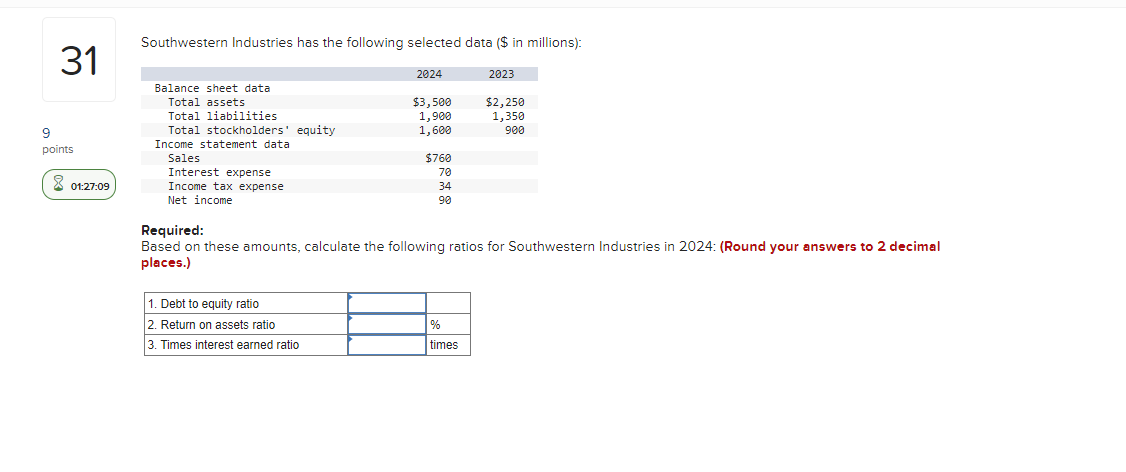Click the Return on assets ratio answer field

pos(387,324)
